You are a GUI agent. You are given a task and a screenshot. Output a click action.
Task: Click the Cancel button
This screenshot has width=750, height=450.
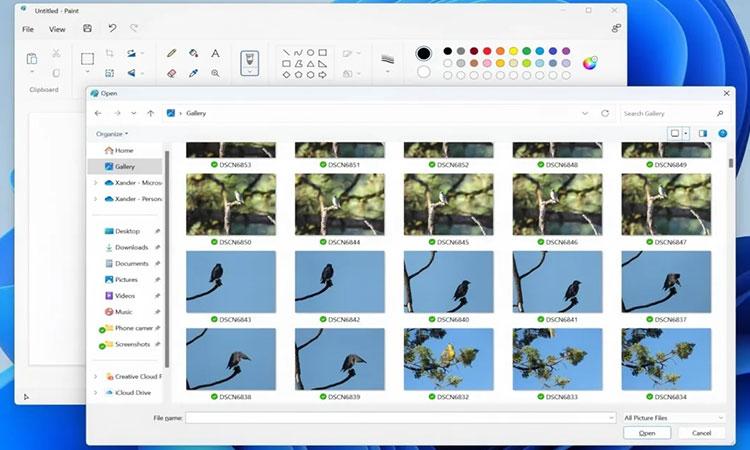click(x=701, y=433)
